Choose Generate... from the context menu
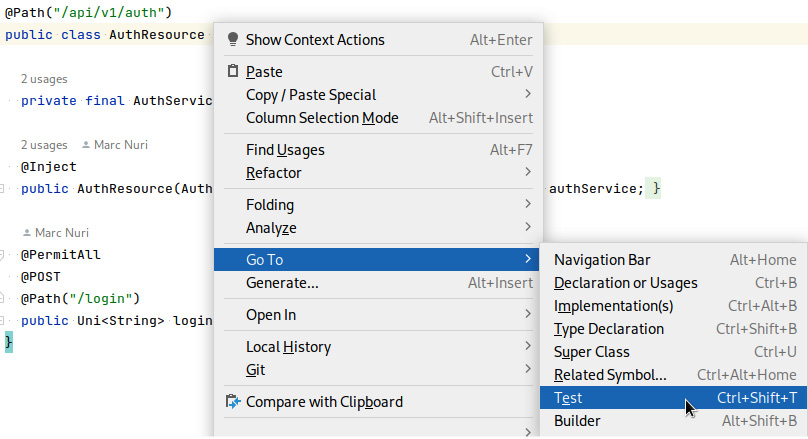 coord(378,283)
